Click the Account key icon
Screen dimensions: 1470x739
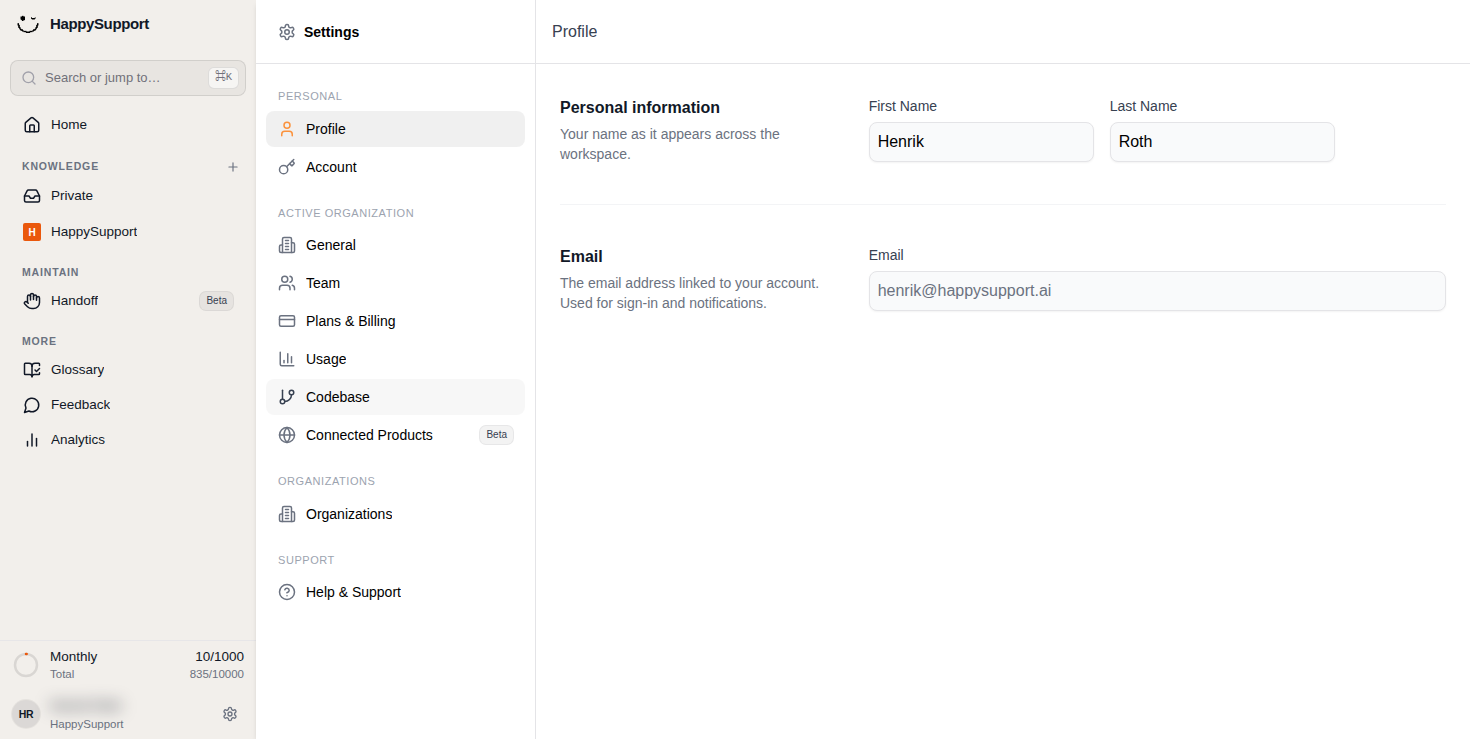pos(287,167)
